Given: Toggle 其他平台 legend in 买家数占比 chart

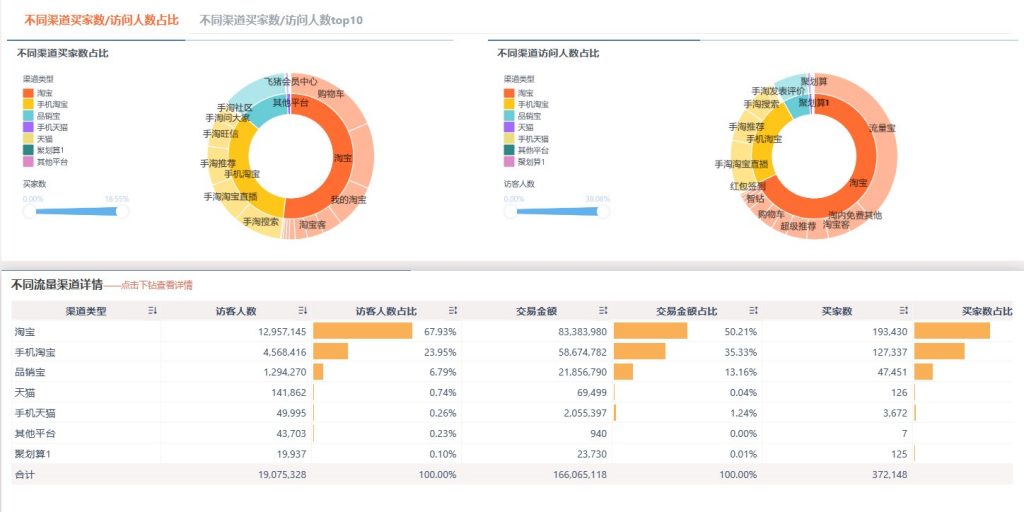Looking at the screenshot, I should 45,162.
